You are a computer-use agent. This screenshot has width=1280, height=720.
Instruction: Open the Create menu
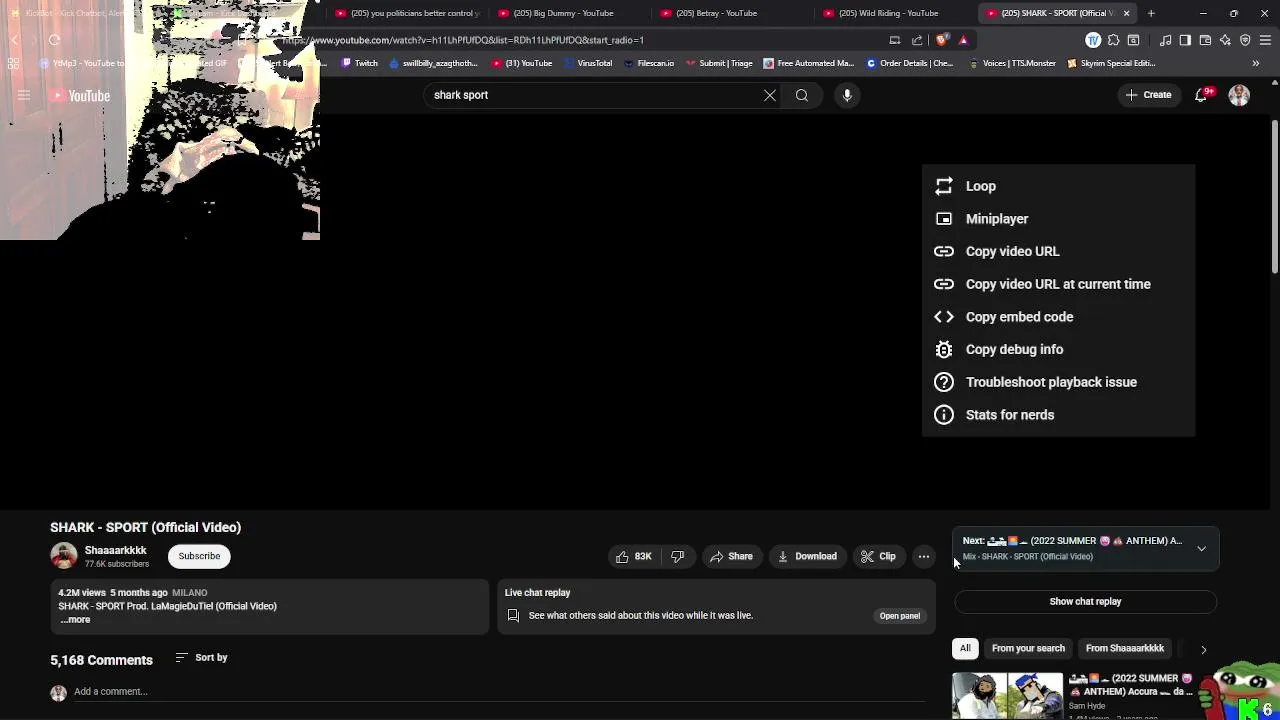[1148, 95]
